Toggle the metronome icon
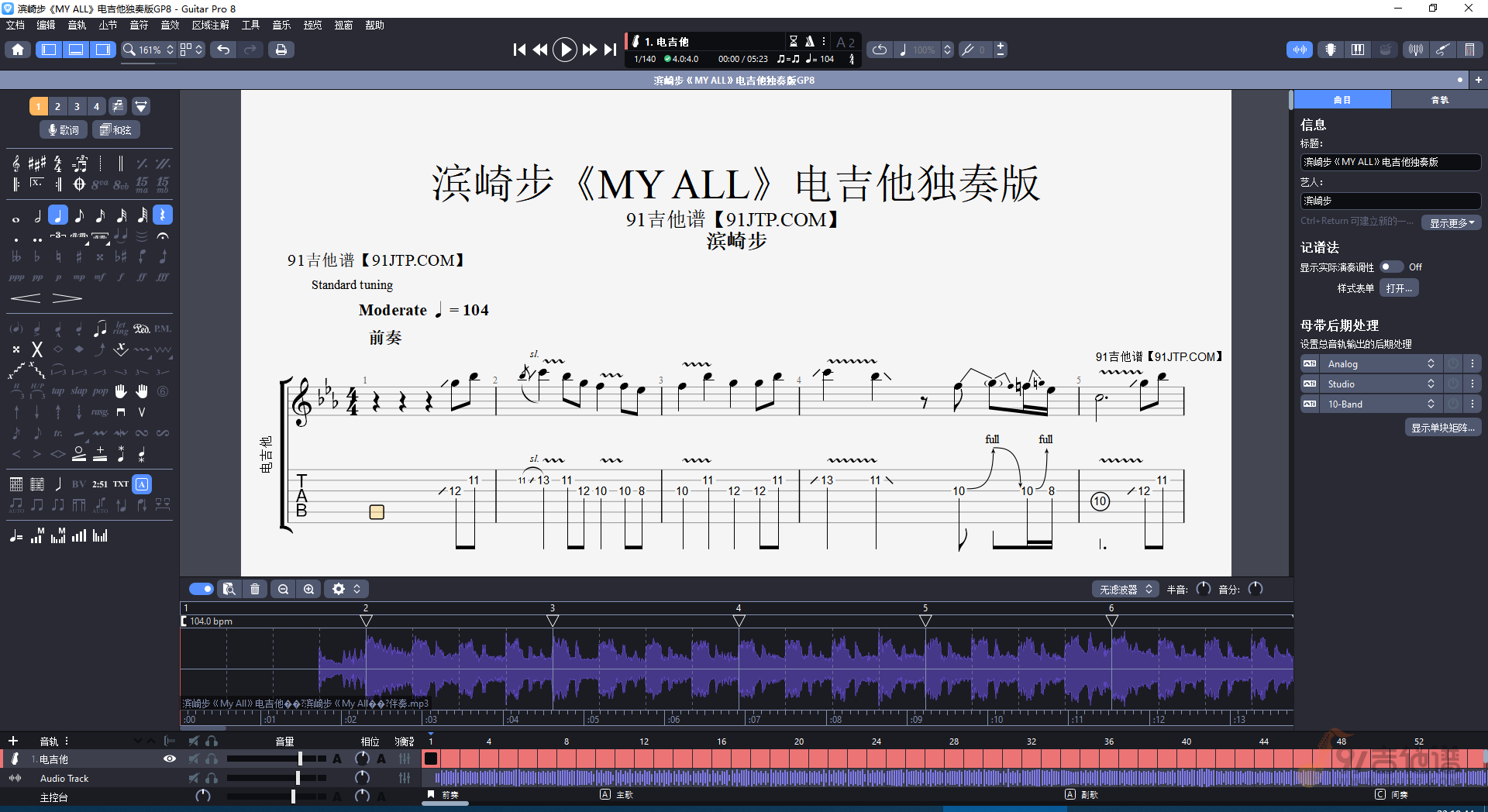 809,41
